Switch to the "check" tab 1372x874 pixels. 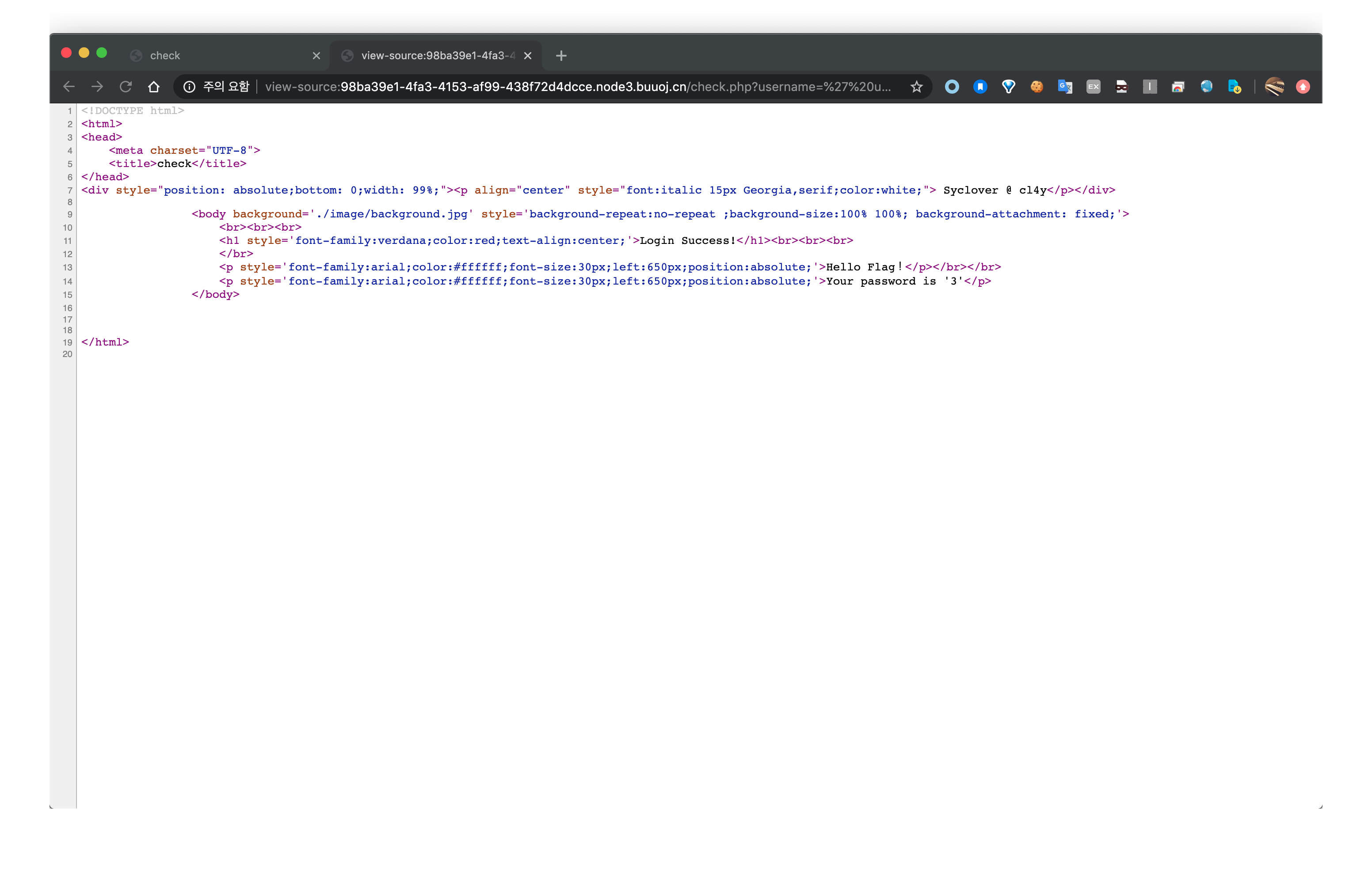tap(217, 55)
